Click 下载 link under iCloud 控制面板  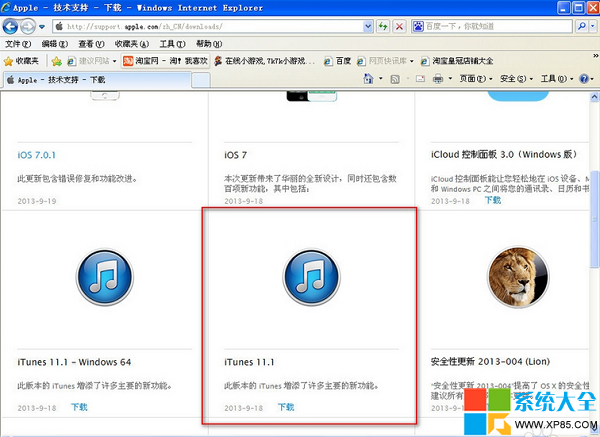492,200
